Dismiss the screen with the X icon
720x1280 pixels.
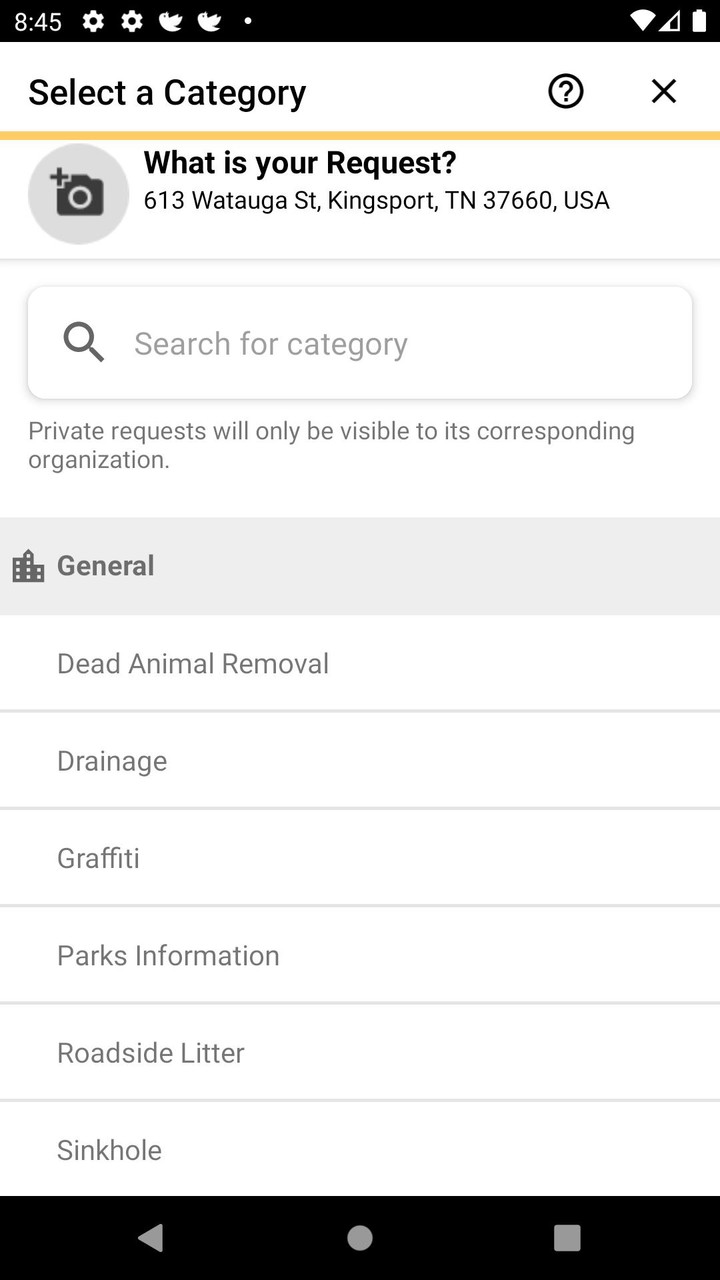[663, 91]
